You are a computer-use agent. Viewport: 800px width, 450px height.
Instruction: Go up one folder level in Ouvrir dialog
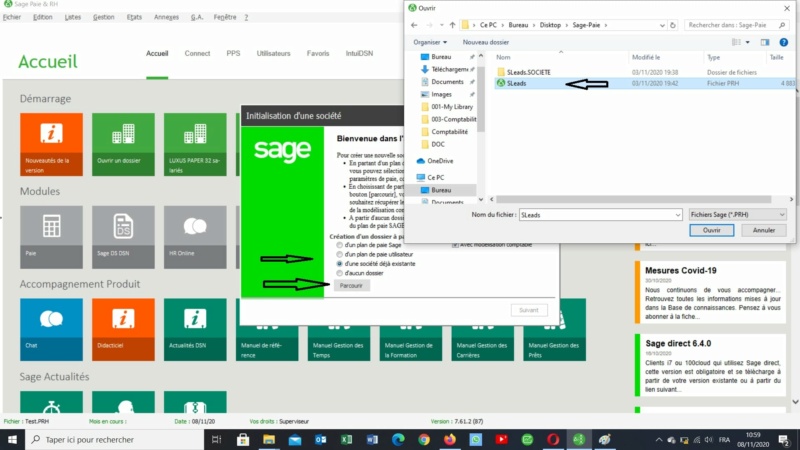(x=453, y=25)
